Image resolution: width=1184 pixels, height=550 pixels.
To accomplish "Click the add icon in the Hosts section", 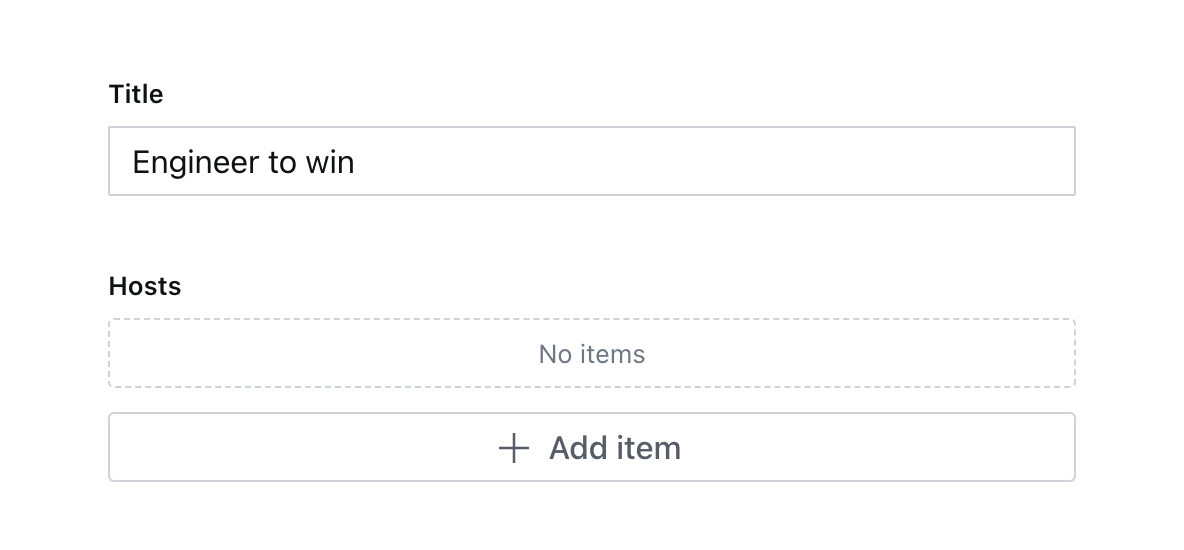I will pyautogui.click(x=513, y=448).
